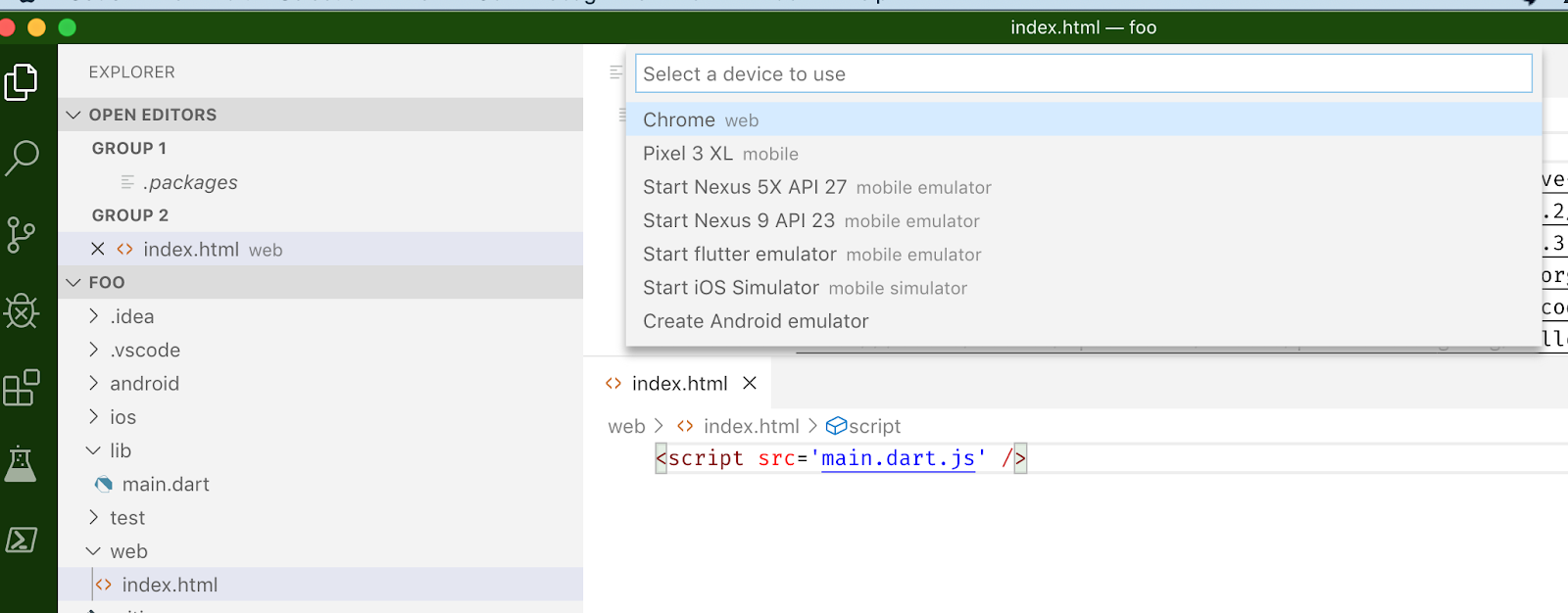This screenshot has width=1568, height=613.
Task: Open main.dart file in explorer
Action: pos(166,484)
